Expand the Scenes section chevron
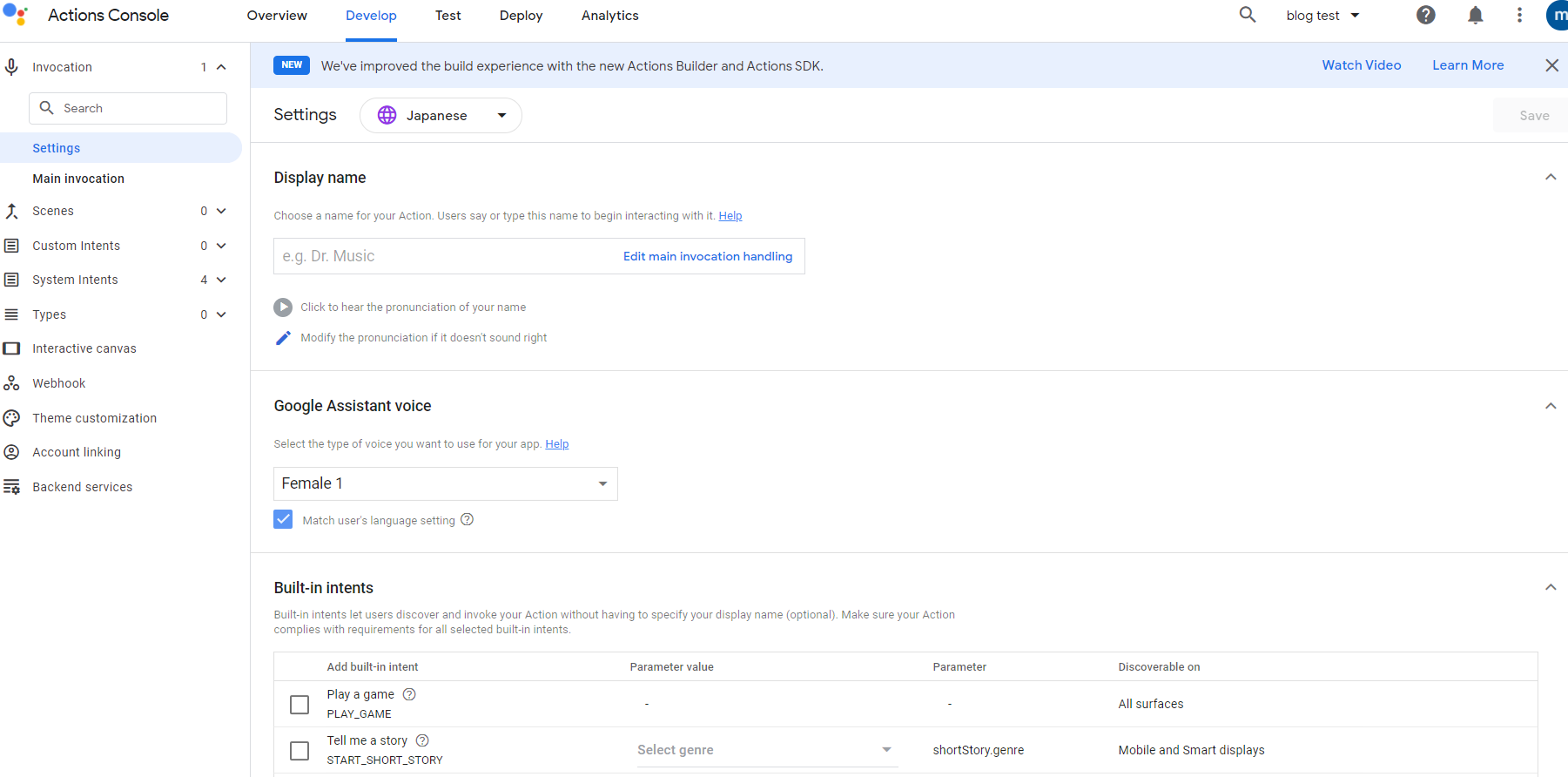The width and height of the screenshot is (1568, 777). click(221, 211)
